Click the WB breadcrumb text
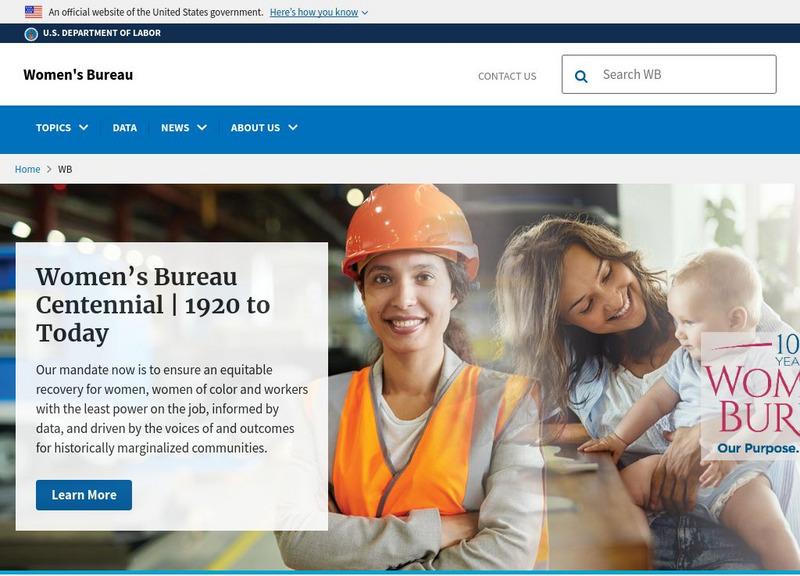Viewport: 800px width, 576px height. pyautogui.click(x=65, y=169)
